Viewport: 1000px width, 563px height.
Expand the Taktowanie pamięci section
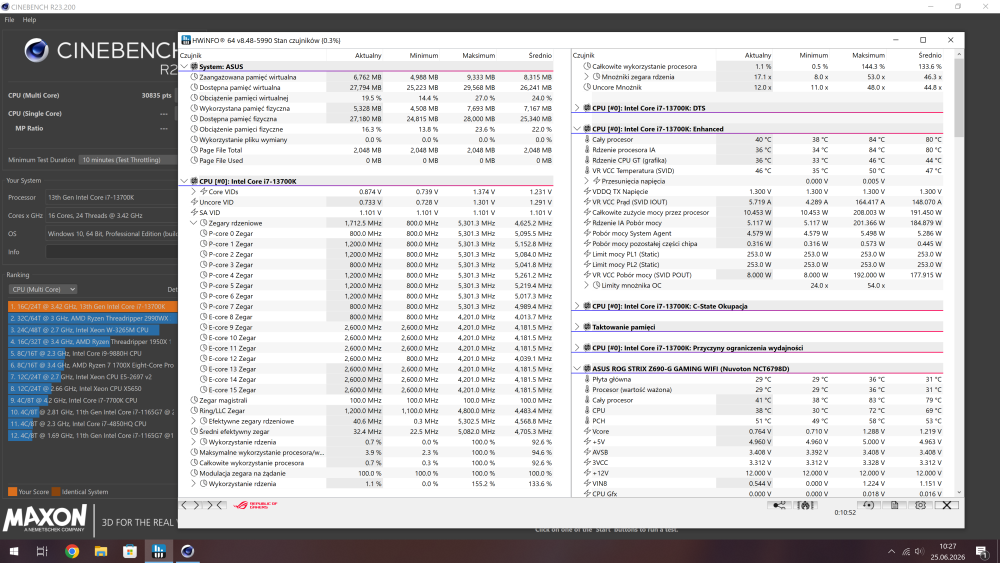pyautogui.click(x=577, y=326)
